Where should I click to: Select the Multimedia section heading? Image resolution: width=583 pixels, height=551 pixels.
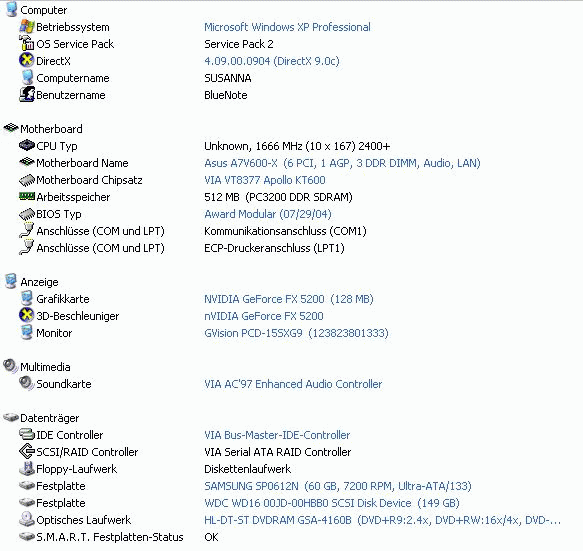pos(45,367)
